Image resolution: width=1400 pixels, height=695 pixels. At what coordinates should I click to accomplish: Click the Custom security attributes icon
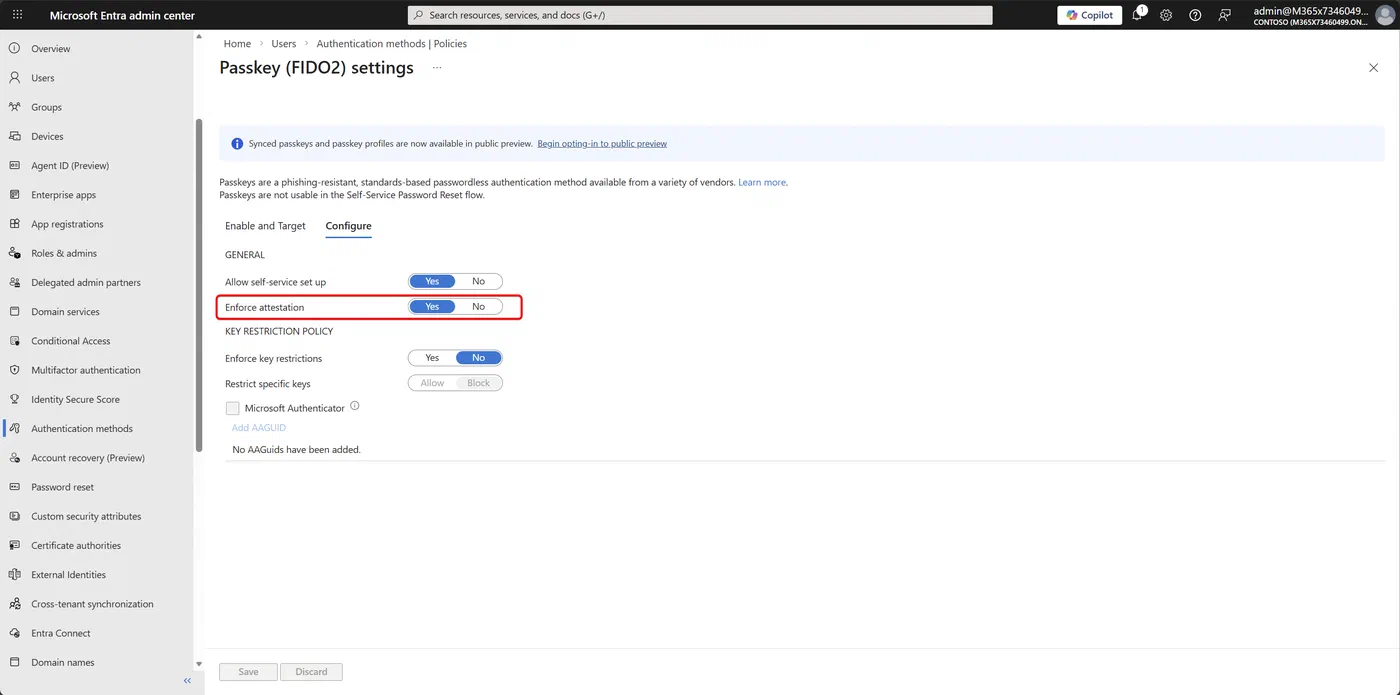click(x=14, y=516)
